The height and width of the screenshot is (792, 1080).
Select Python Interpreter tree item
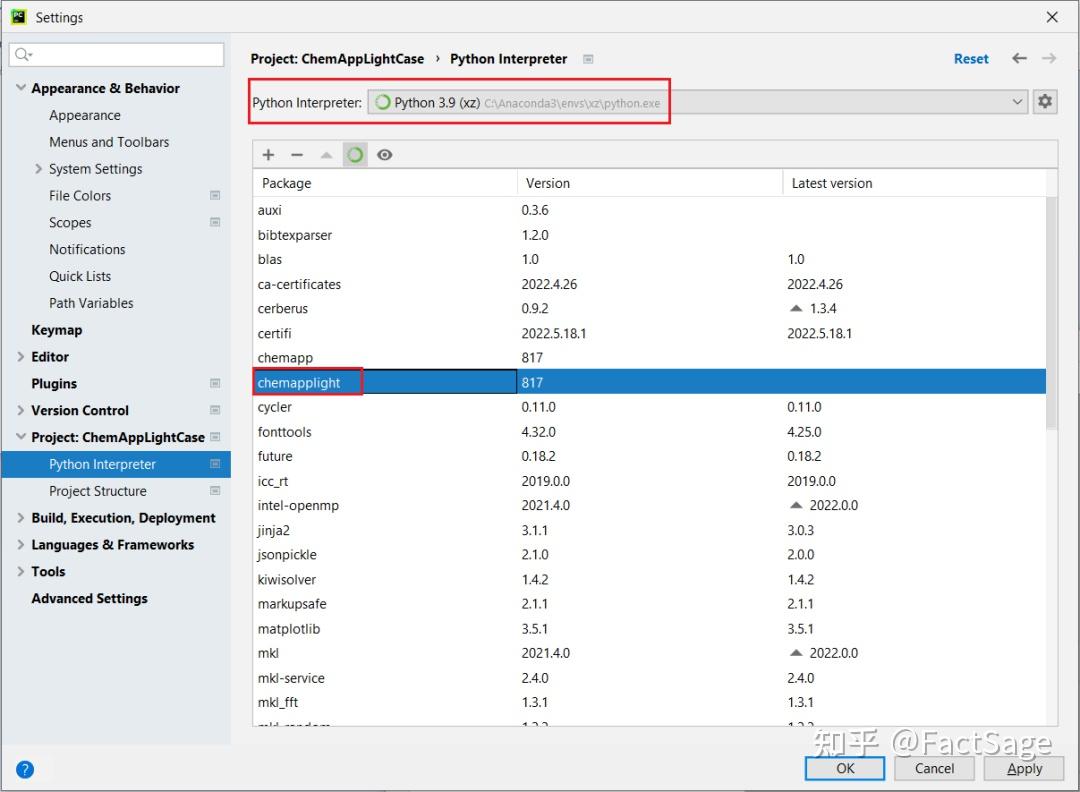116,464
